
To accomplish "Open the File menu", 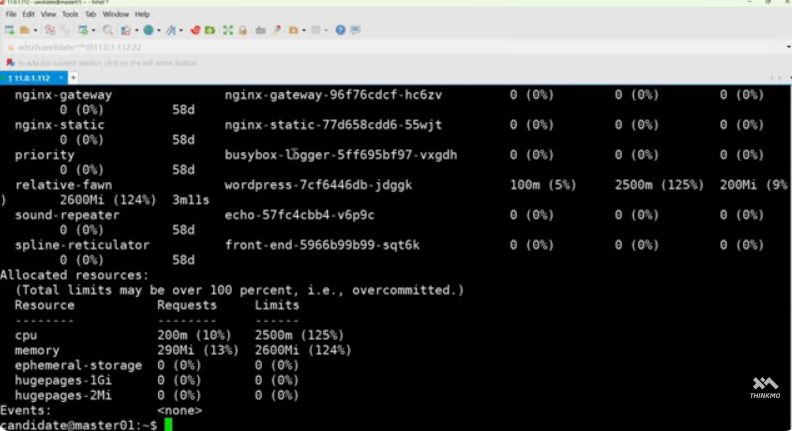I will pos(11,15).
